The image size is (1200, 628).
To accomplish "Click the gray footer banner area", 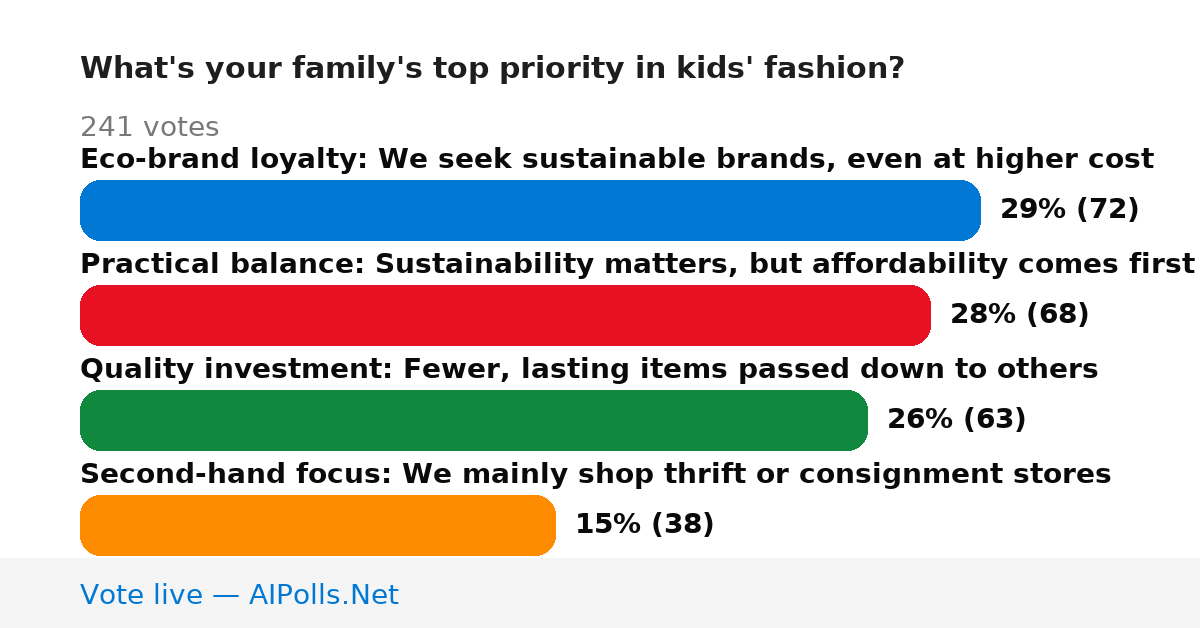I will point(600,593).
